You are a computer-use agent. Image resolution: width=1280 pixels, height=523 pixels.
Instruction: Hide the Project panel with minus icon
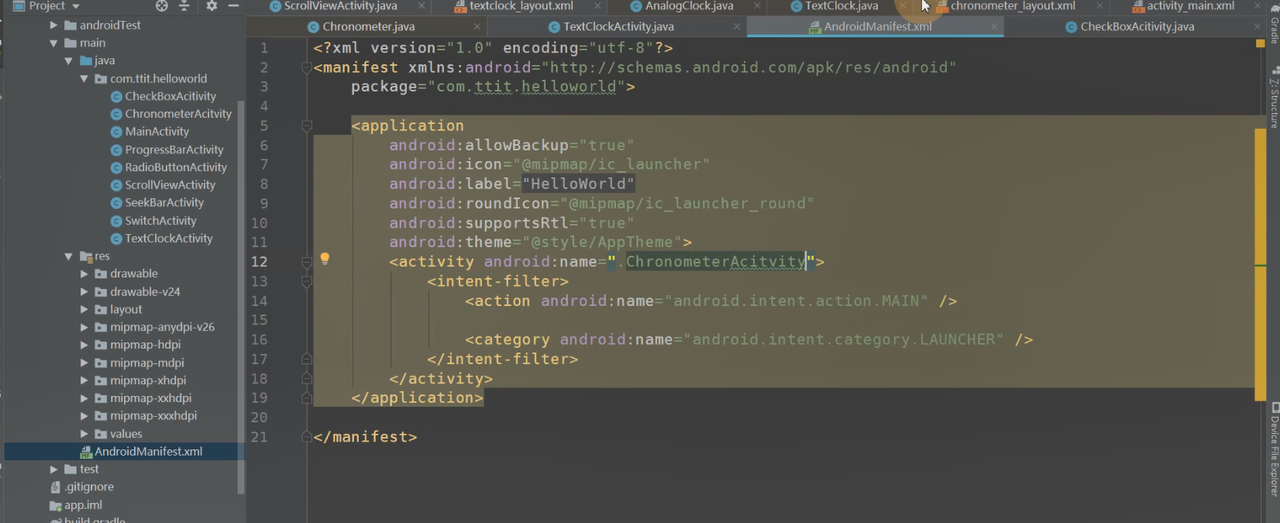(x=233, y=6)
